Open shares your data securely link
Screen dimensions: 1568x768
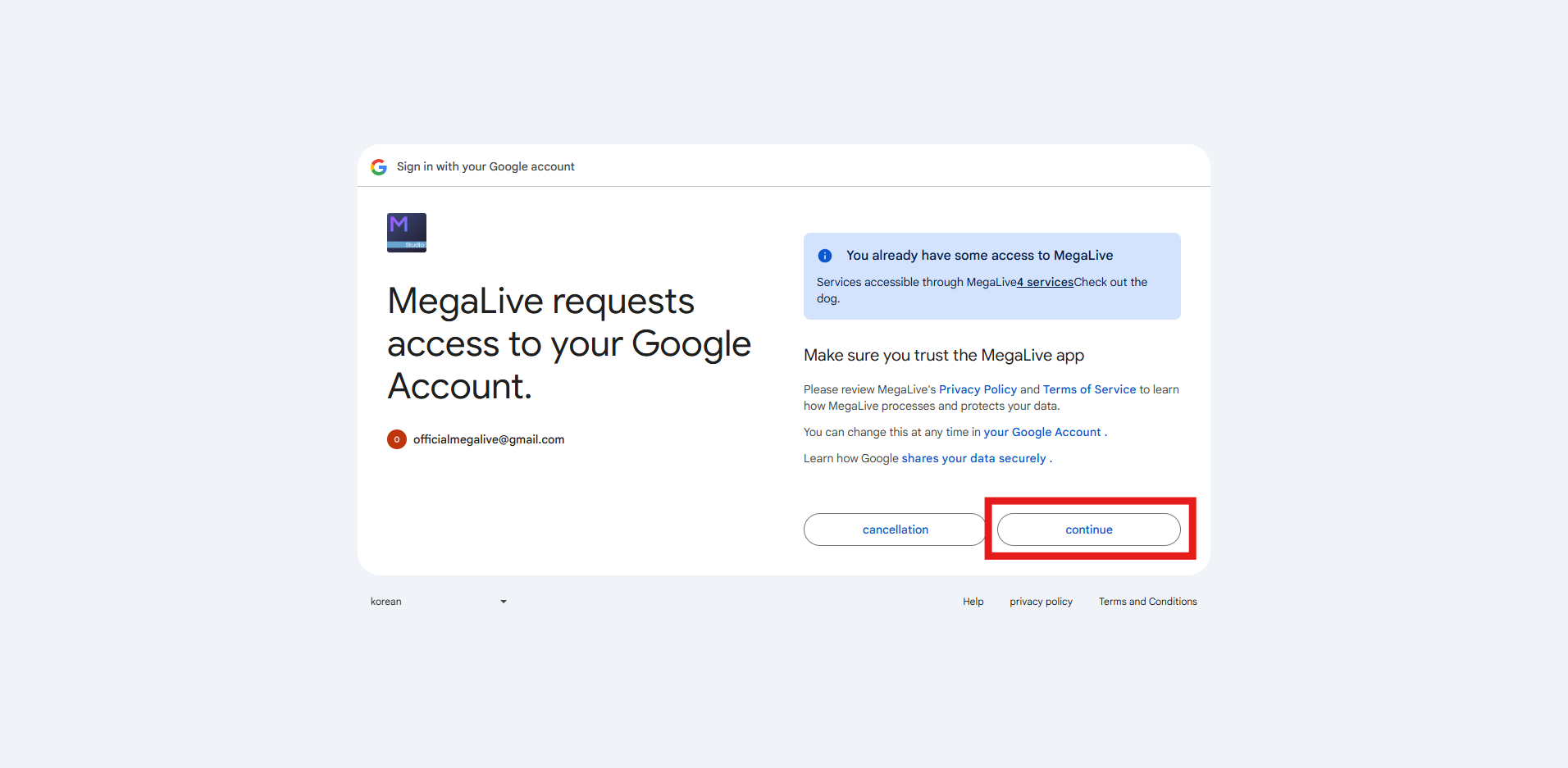point(973,458)
